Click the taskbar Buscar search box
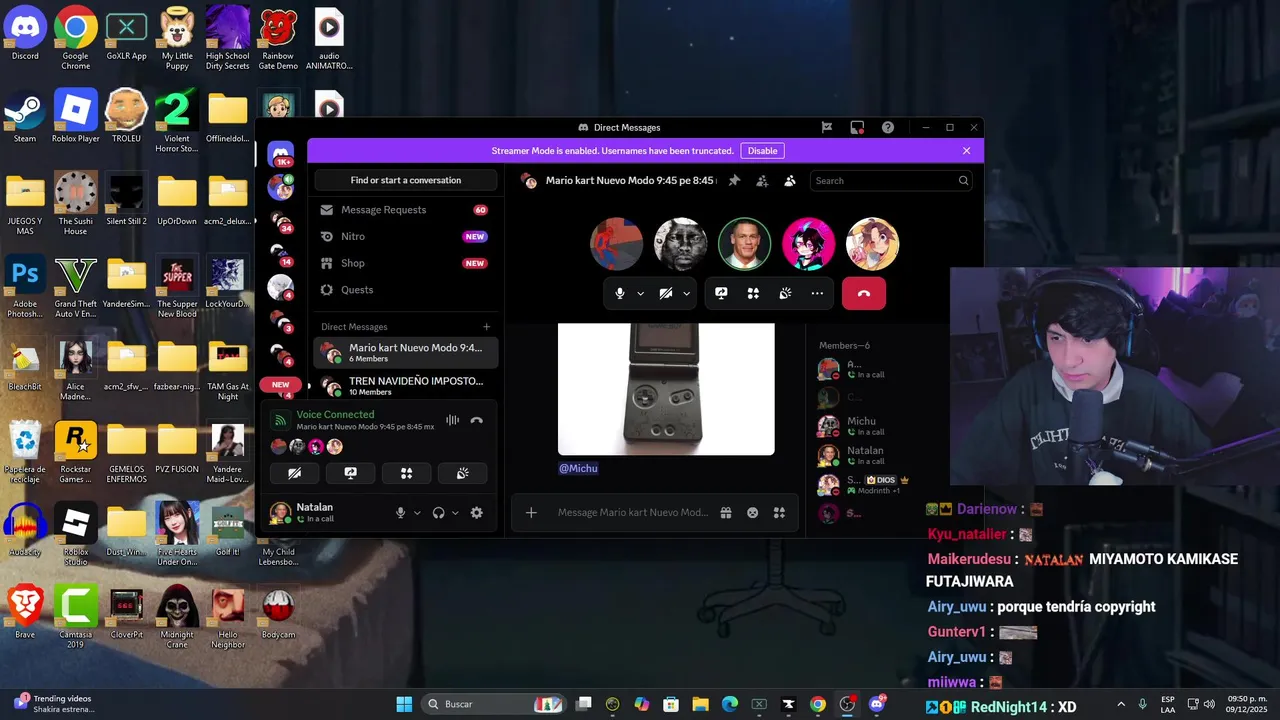This screenshot has height=720, width=1280. point(494,704)
